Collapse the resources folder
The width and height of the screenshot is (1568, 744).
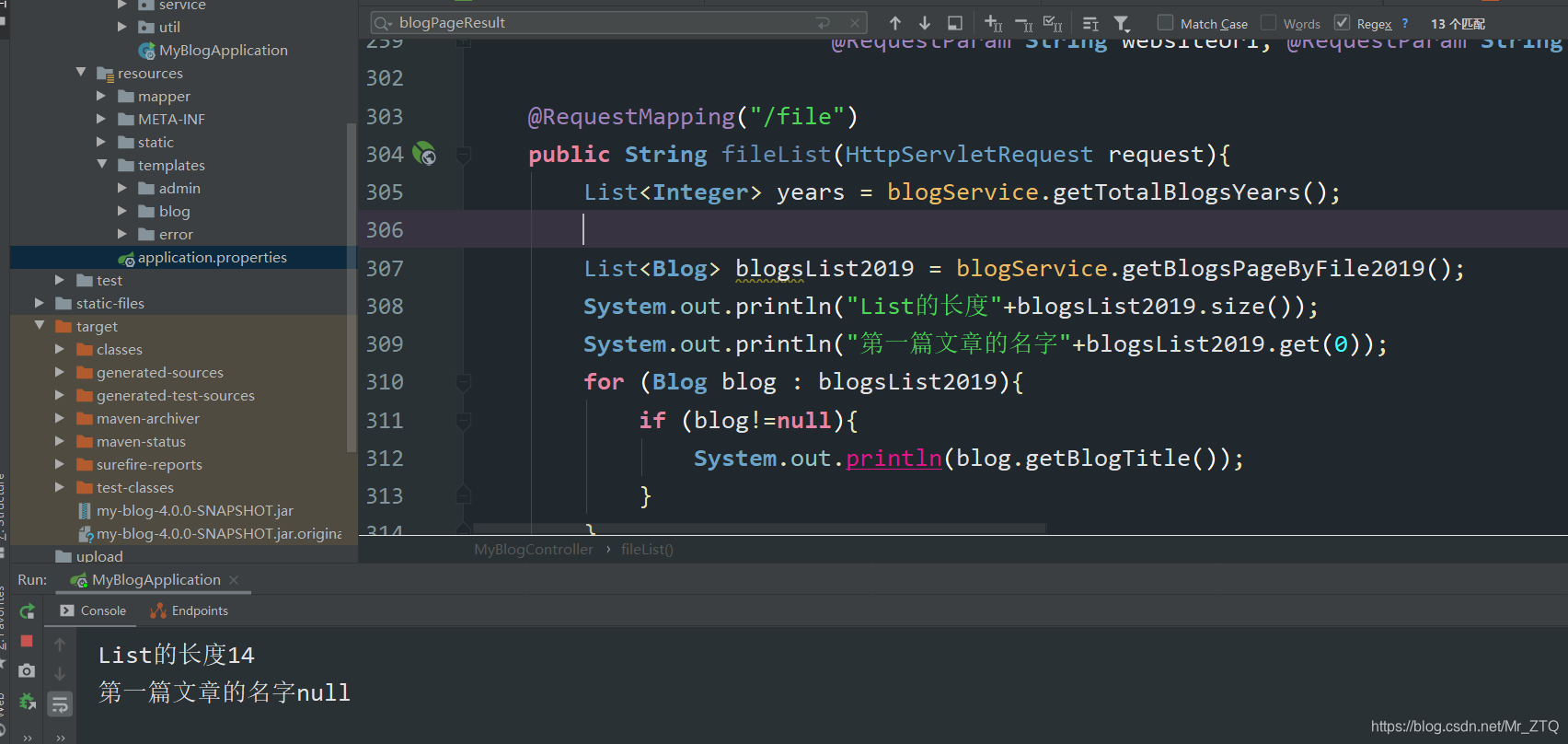81,73
